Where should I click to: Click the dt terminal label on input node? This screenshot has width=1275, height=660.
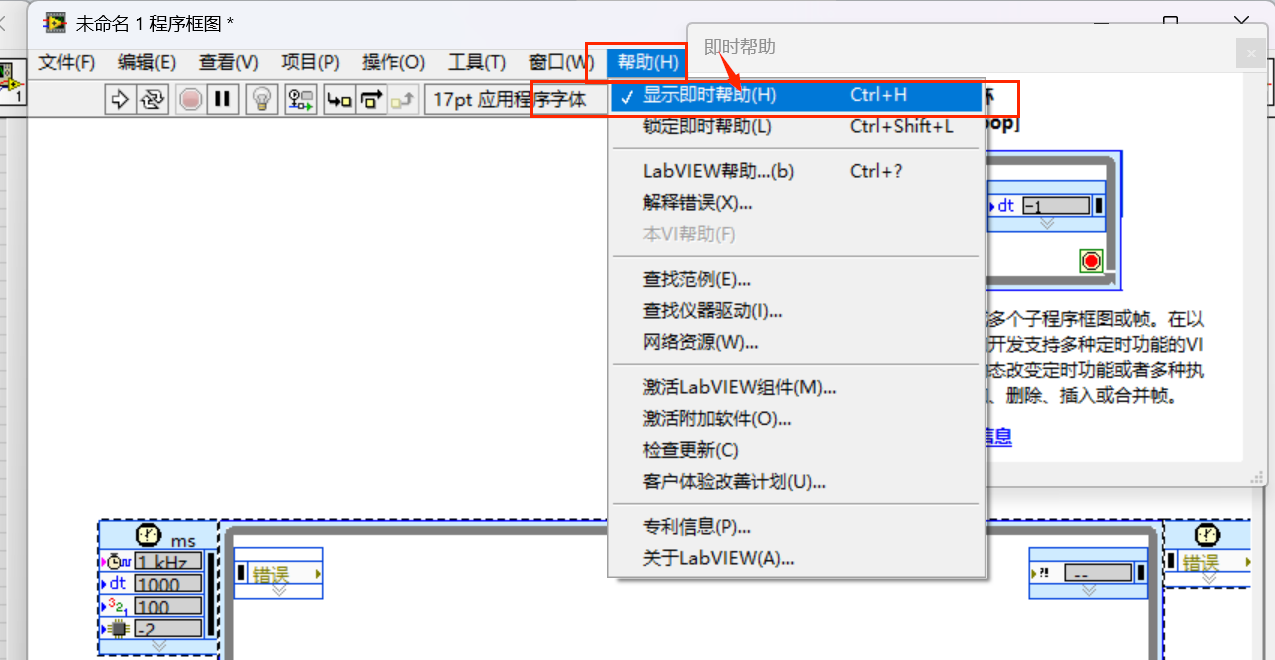118,584
